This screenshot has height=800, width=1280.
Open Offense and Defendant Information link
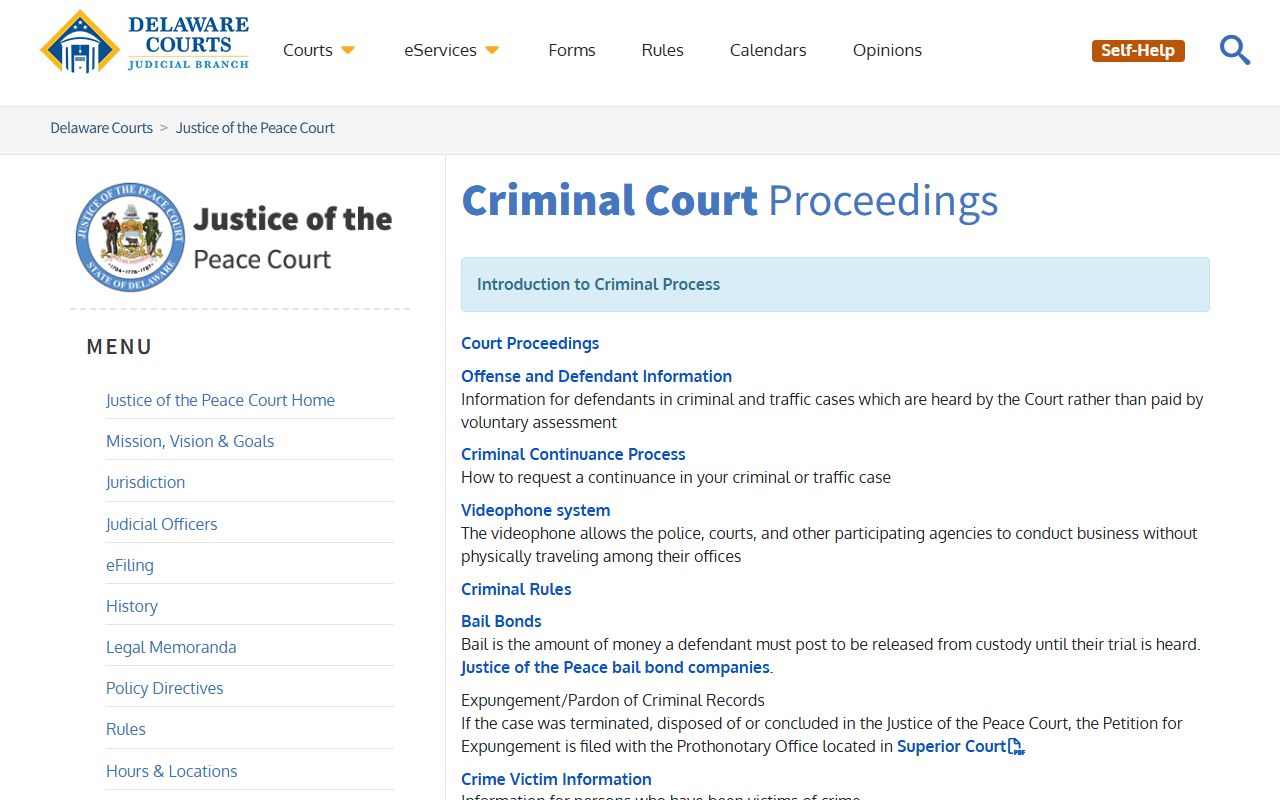pyautogui.click(x=596, y=376)
